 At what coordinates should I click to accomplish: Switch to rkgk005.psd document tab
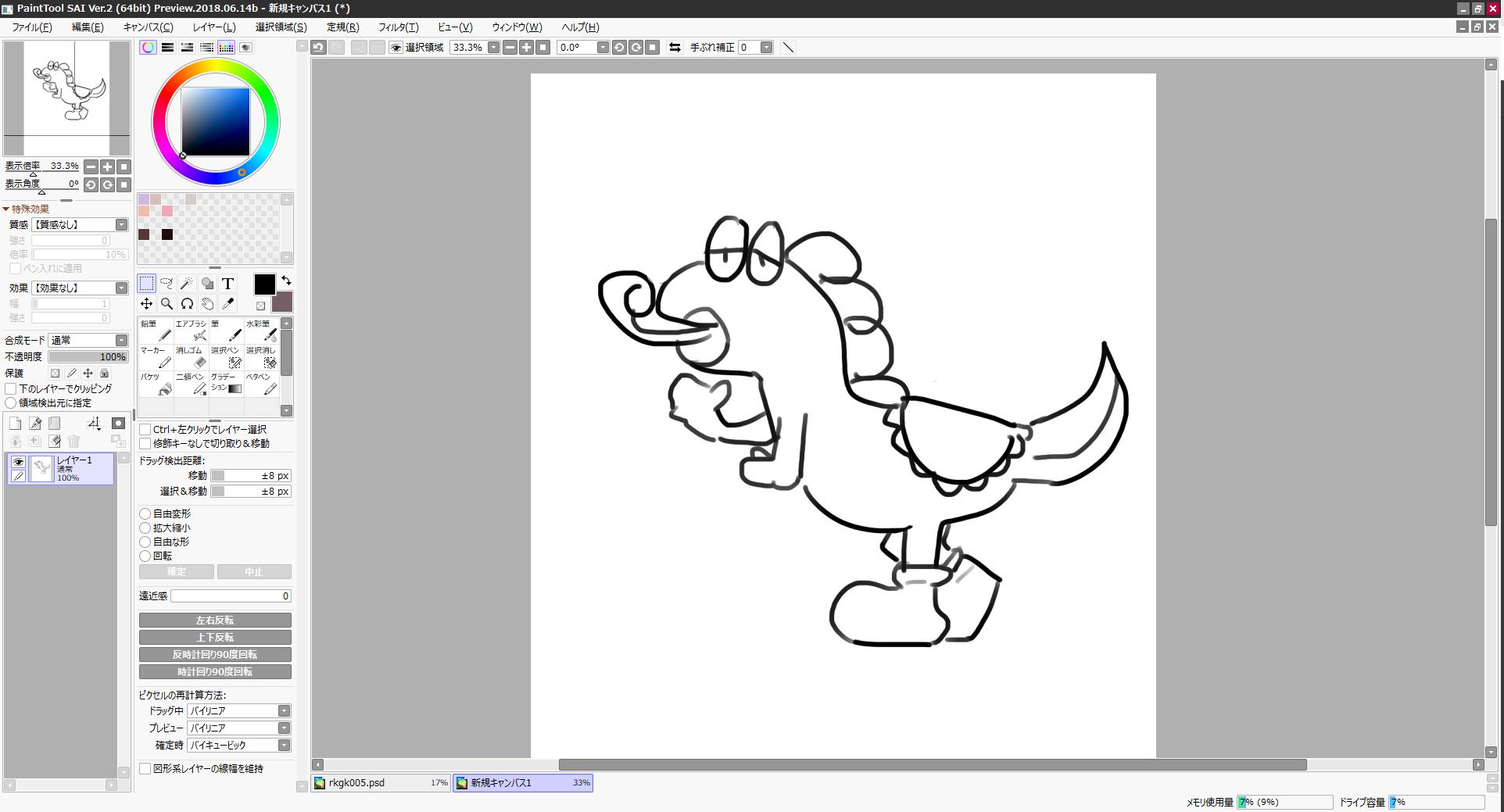(x=381, y=783)
